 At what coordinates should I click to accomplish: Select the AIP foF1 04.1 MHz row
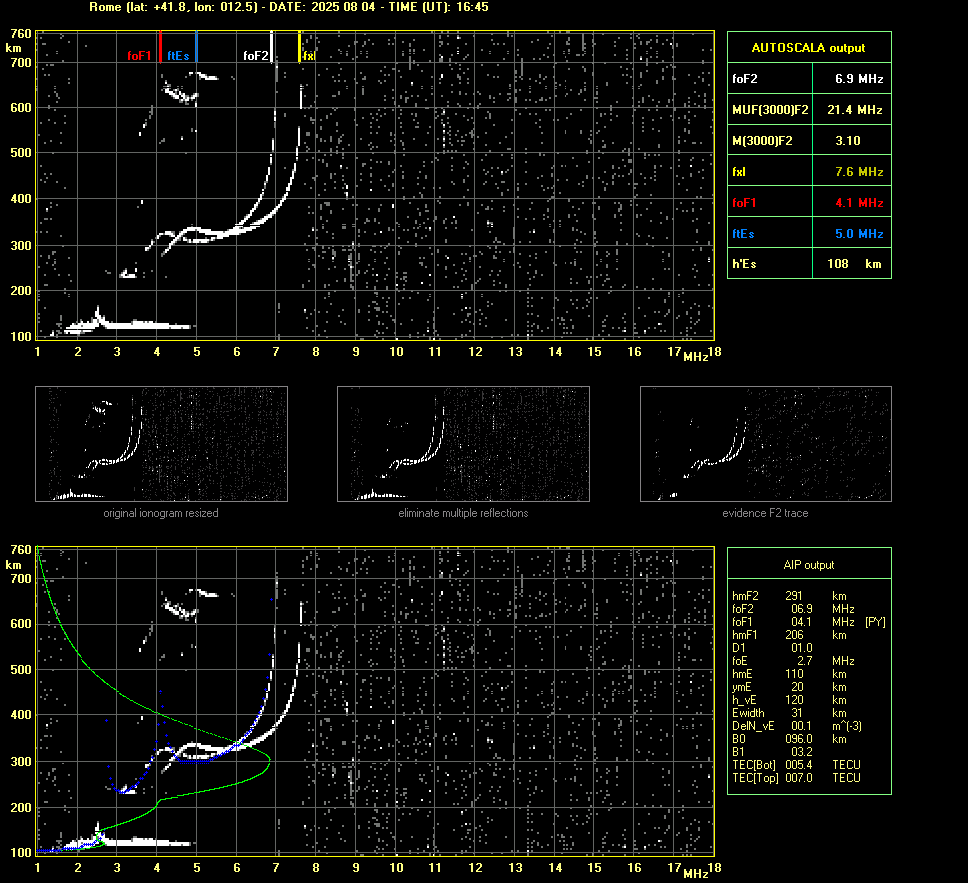click(x=809, y=622)
